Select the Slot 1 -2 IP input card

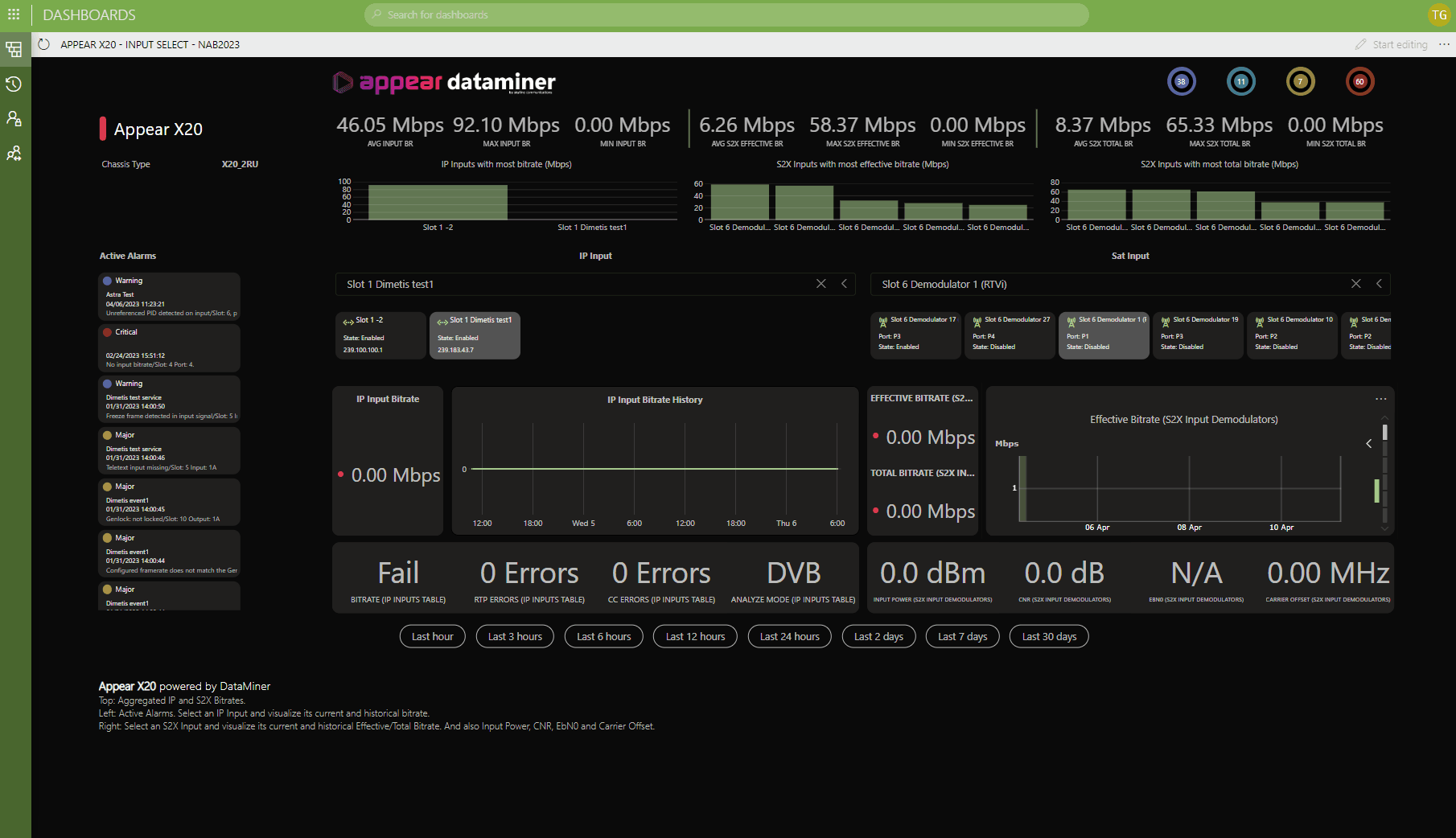pyautogui.click(x=380, y=335)
